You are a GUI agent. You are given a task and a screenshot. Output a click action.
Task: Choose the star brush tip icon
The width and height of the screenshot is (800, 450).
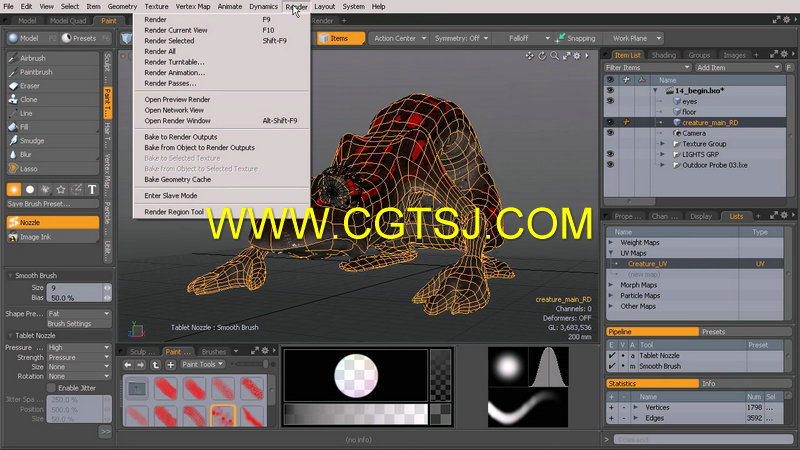pos(61,189)
